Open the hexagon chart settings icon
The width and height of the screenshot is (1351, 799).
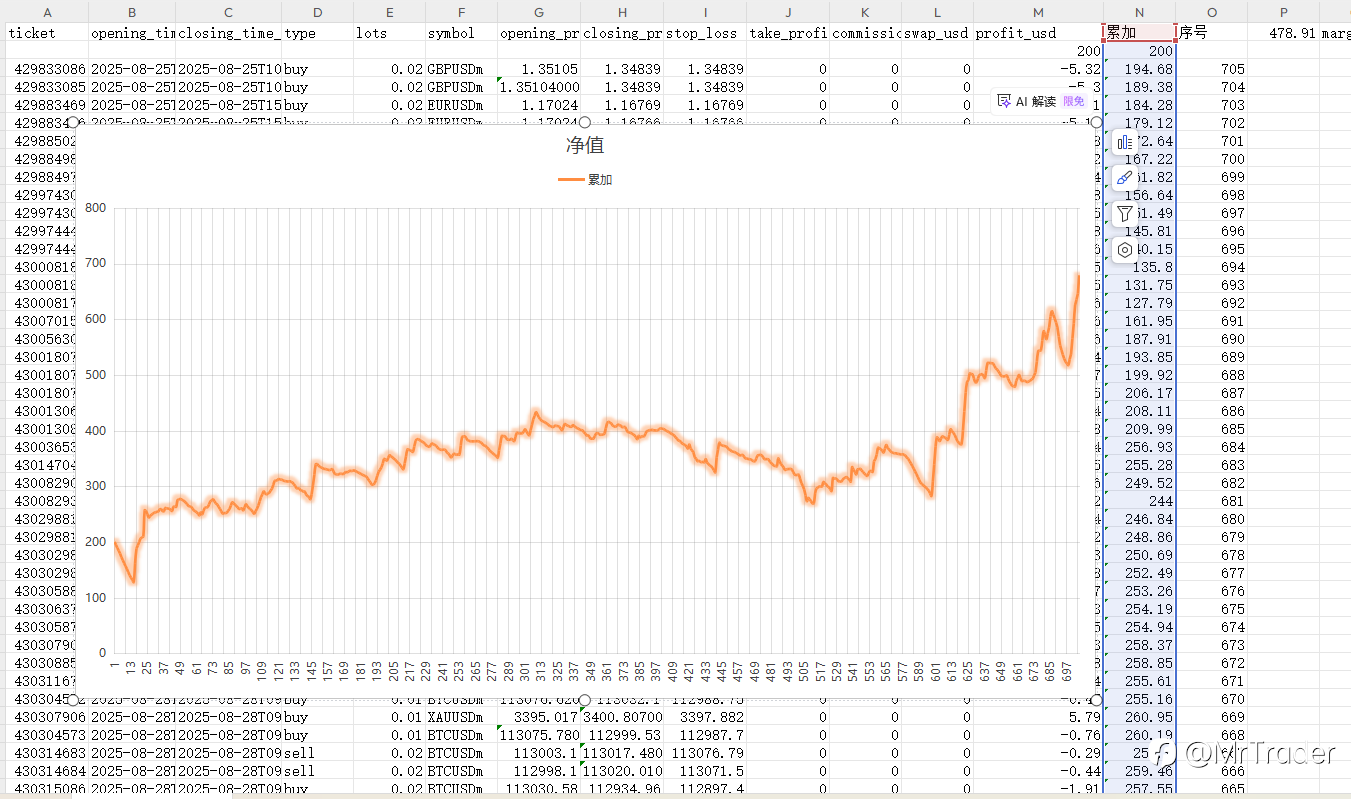1125,250
